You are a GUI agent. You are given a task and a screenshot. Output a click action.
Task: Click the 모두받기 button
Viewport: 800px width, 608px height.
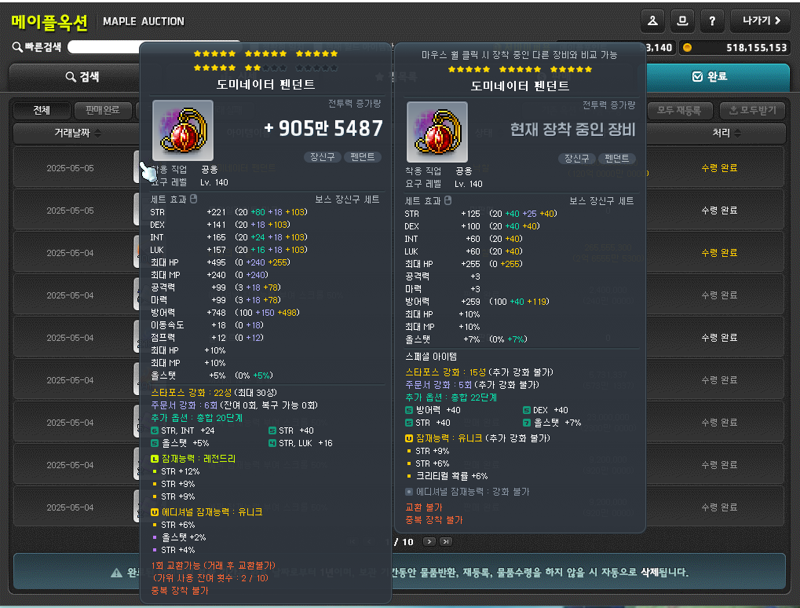coord(753,110)
